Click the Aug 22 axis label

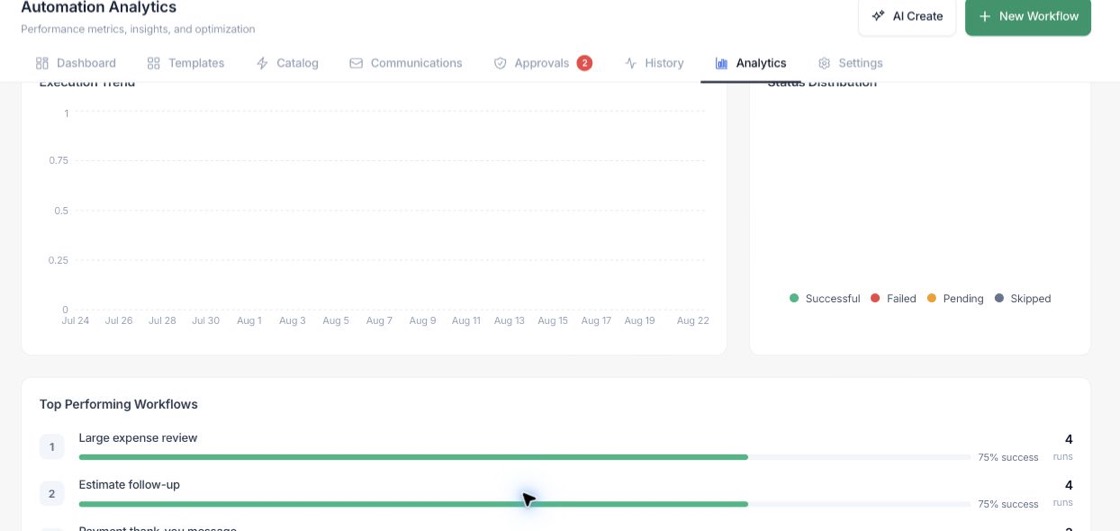pyautogui.click(x=693, y=321)
